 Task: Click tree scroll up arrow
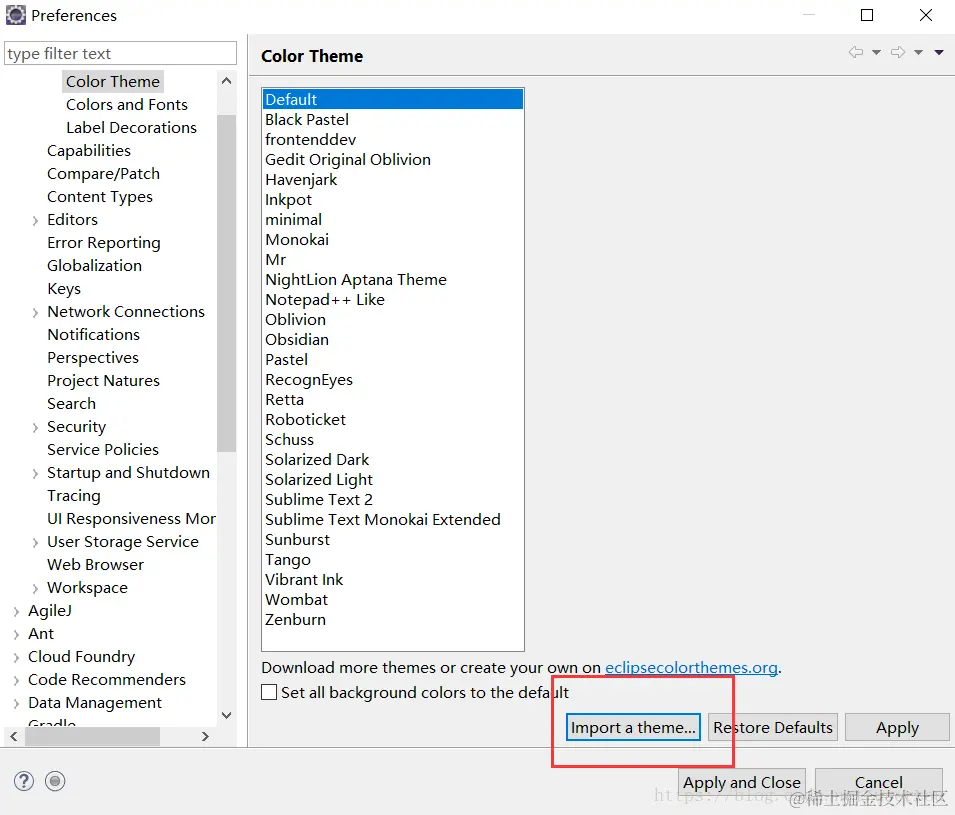[x=227, y=81]
